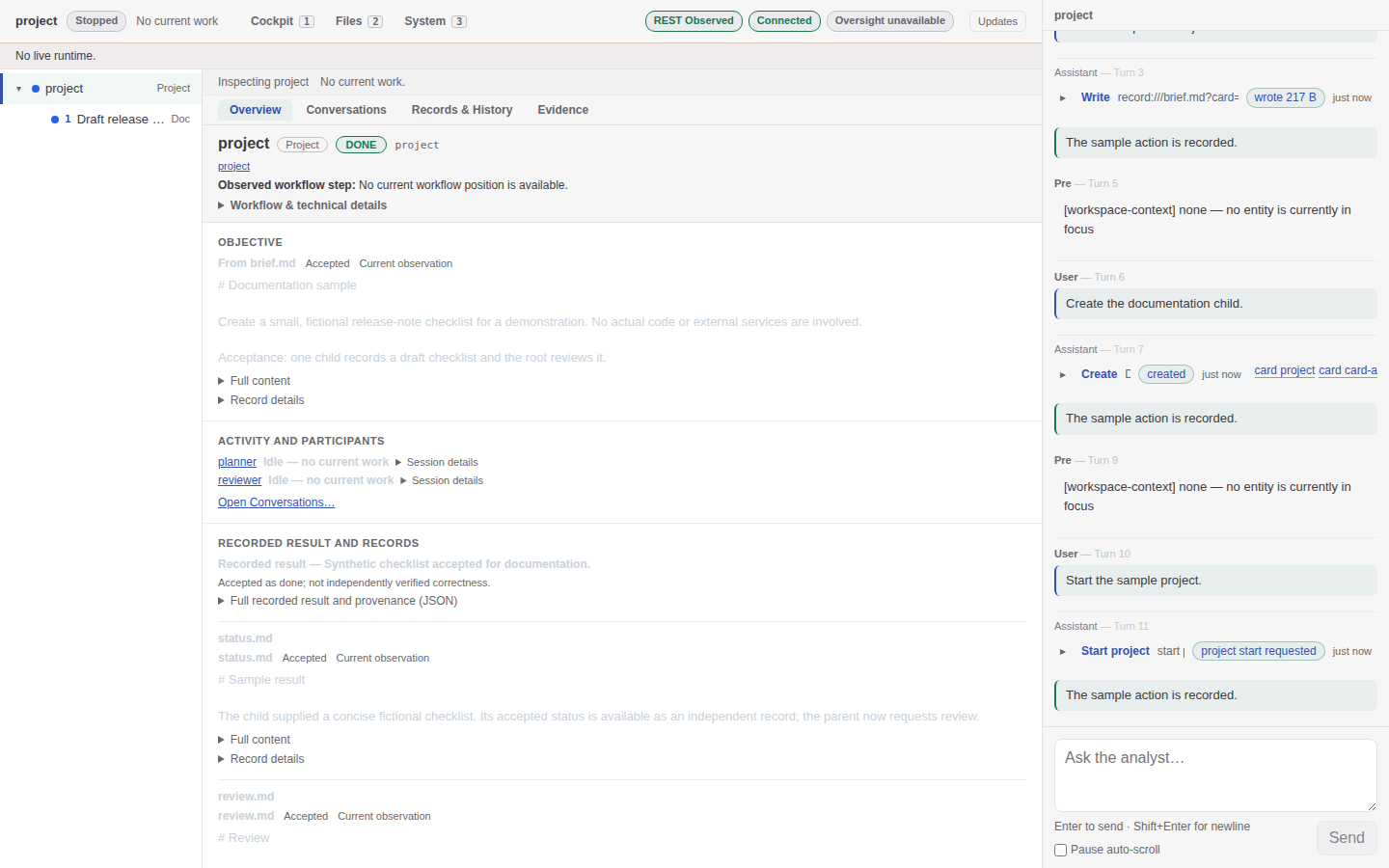Open the card card-a link
Viewport: 1389px width, 868px height.
click(1348, 370)
